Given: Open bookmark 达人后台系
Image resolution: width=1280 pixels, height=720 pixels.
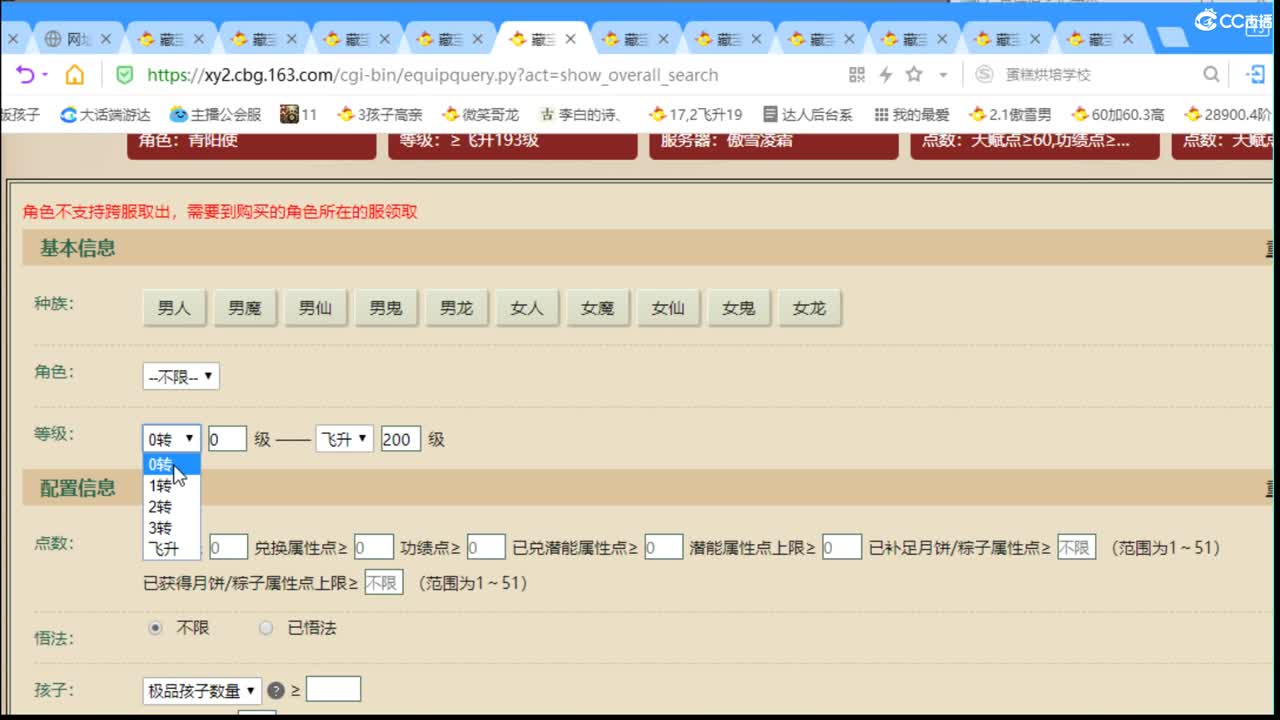Looking at the screenshot, I should click(x=807, y=114).
